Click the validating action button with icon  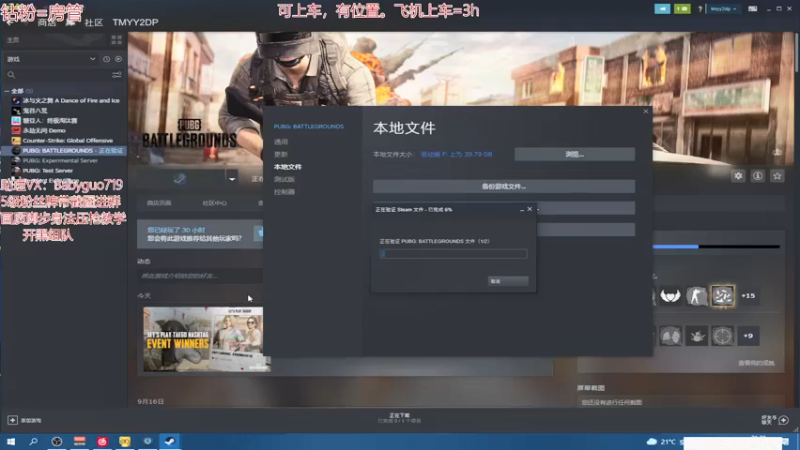point(180,179)
